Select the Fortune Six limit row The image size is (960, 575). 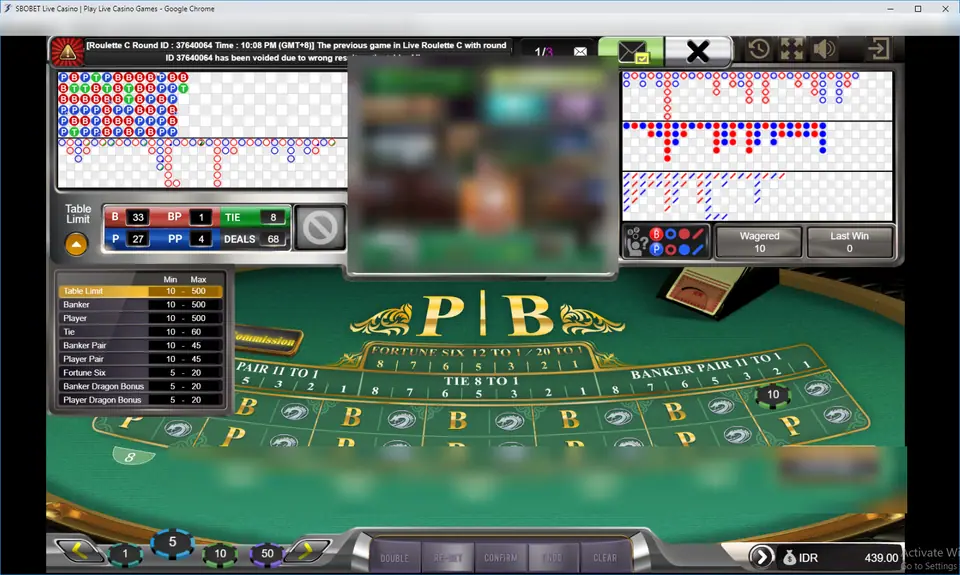[x=141, y=372]
